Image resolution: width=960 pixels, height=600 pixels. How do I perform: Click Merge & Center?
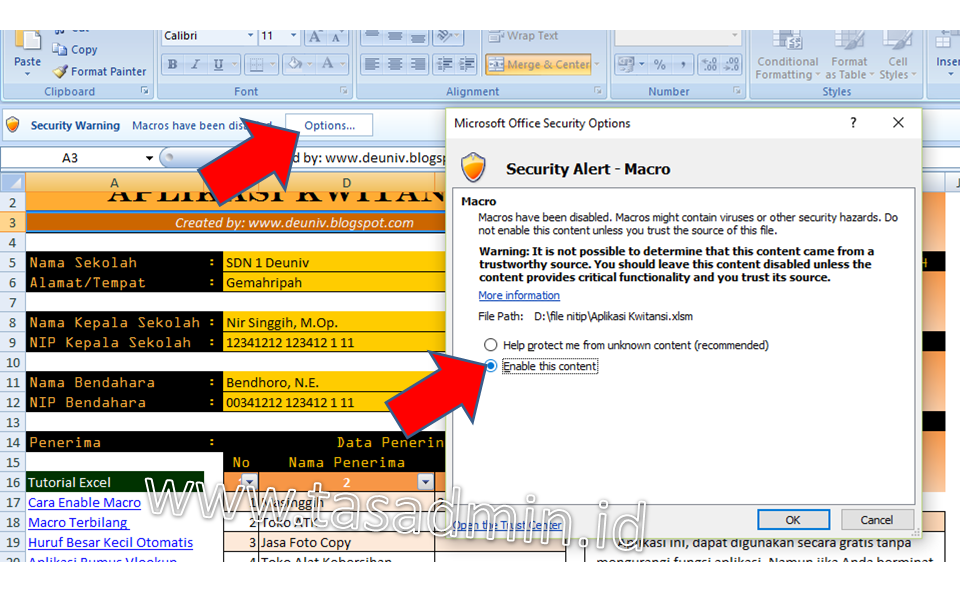pos(539,64)
